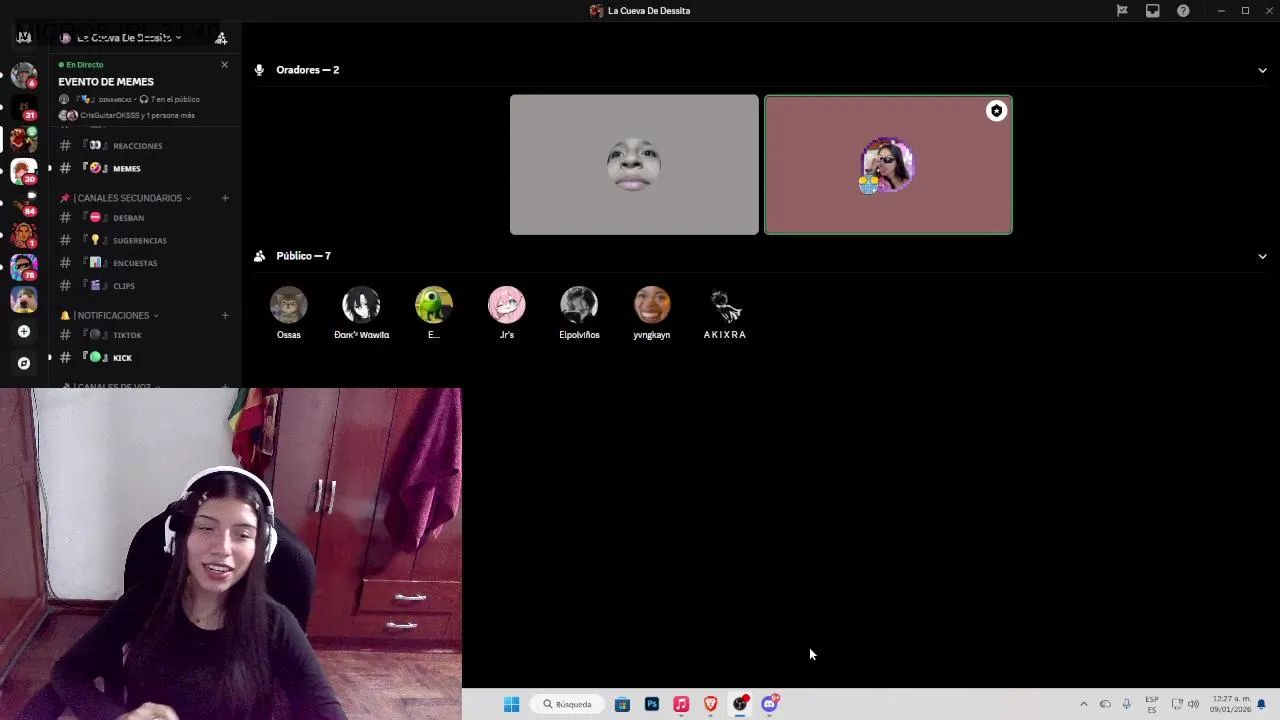The width and height of the screenshot is (1280, 720).
Task: Open server icon with 6 badge
Action: pyautogui.click(x=24, y=74)
